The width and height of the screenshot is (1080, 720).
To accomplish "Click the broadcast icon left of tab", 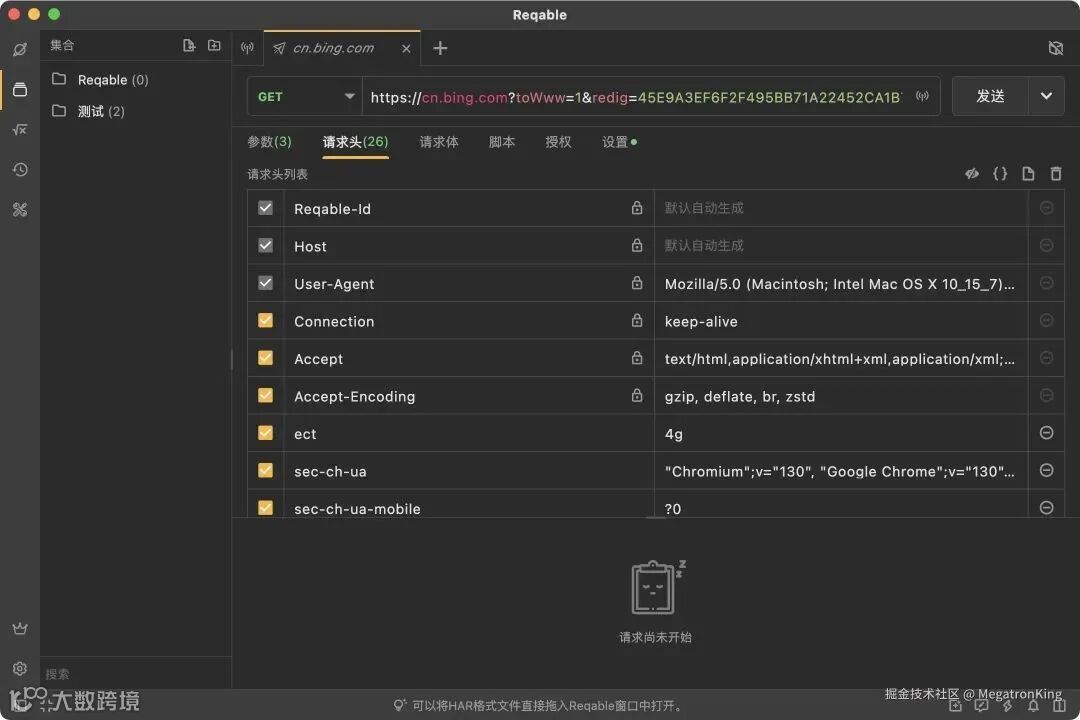I will 247,48.
